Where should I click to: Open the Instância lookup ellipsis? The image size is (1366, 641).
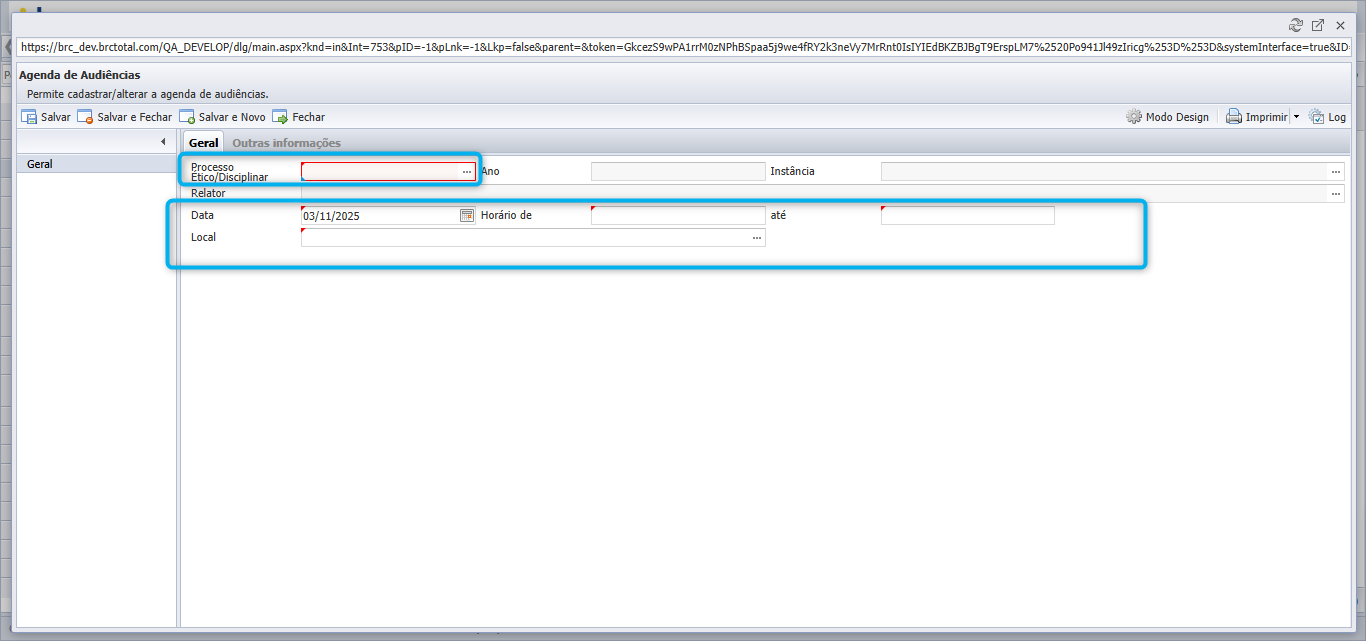coord(1336,172)
